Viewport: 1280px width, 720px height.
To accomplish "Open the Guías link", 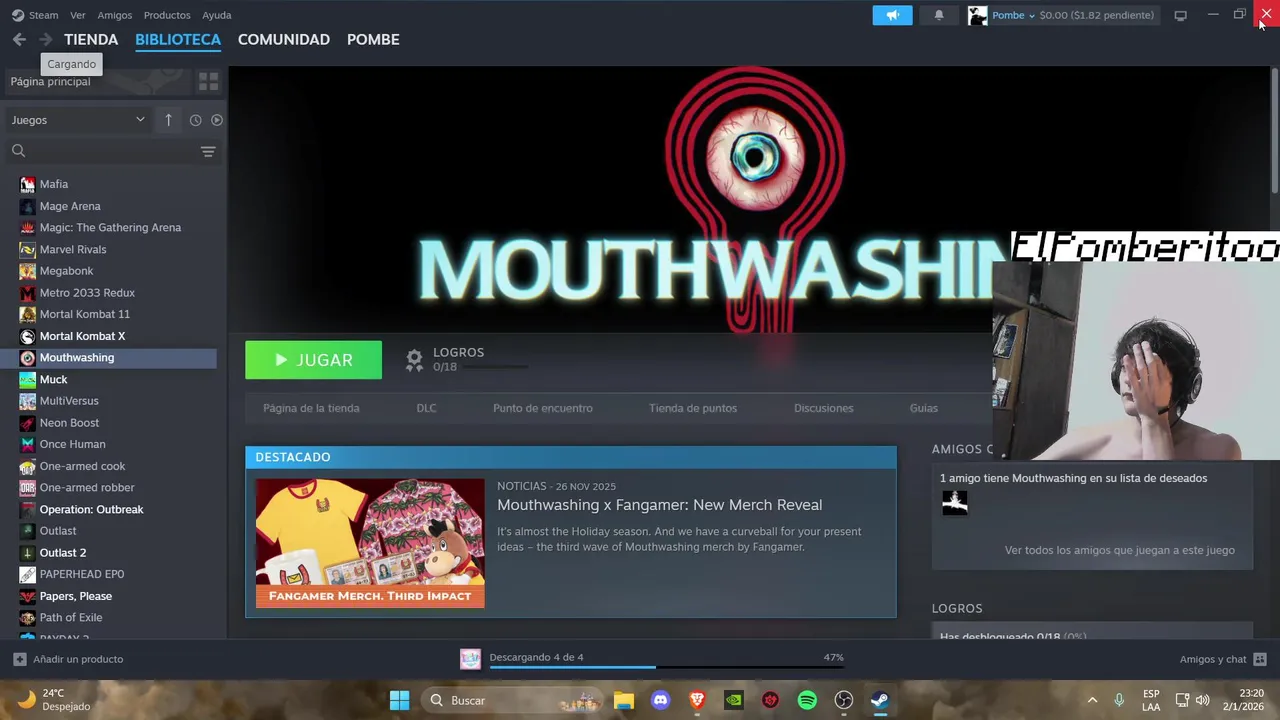I will pos(924,408).
